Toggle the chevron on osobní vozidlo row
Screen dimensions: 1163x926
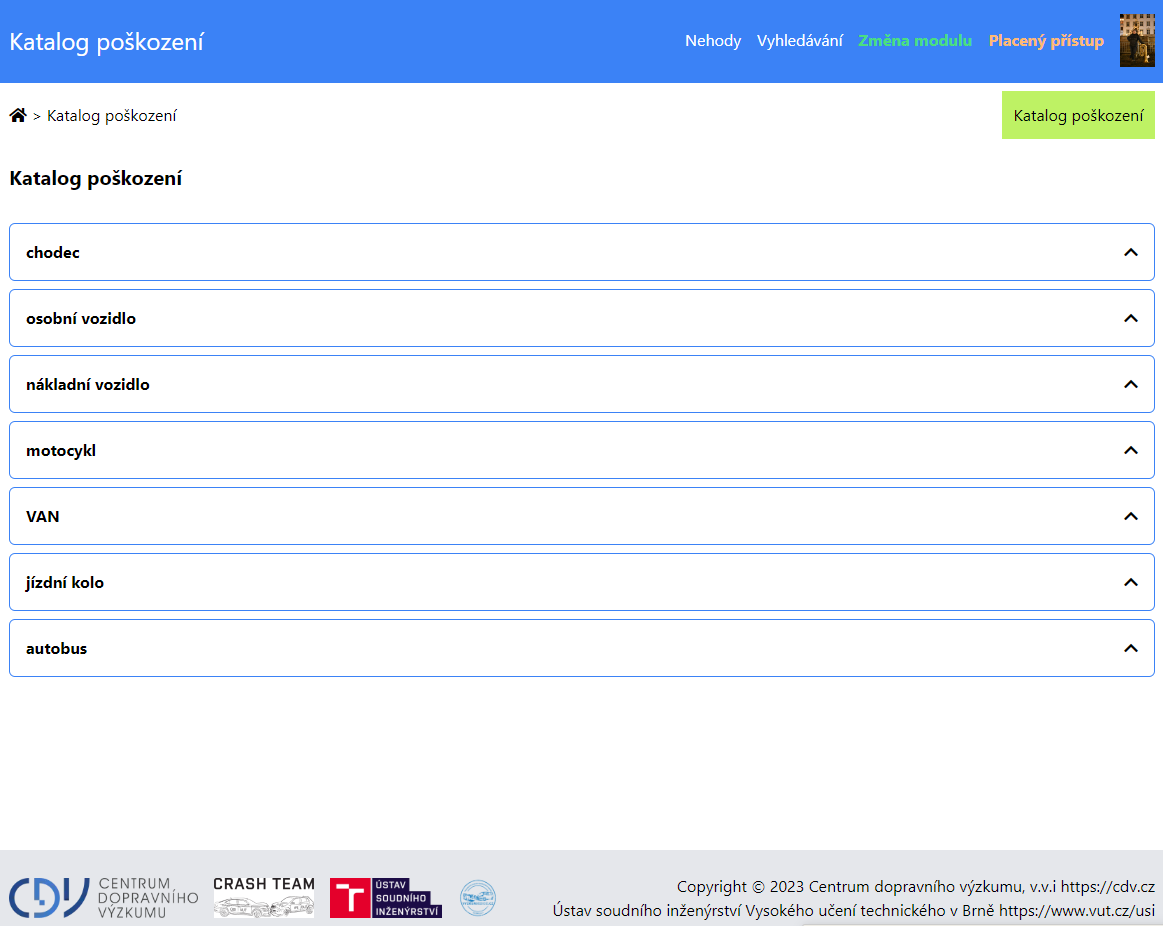point(1130,318)
